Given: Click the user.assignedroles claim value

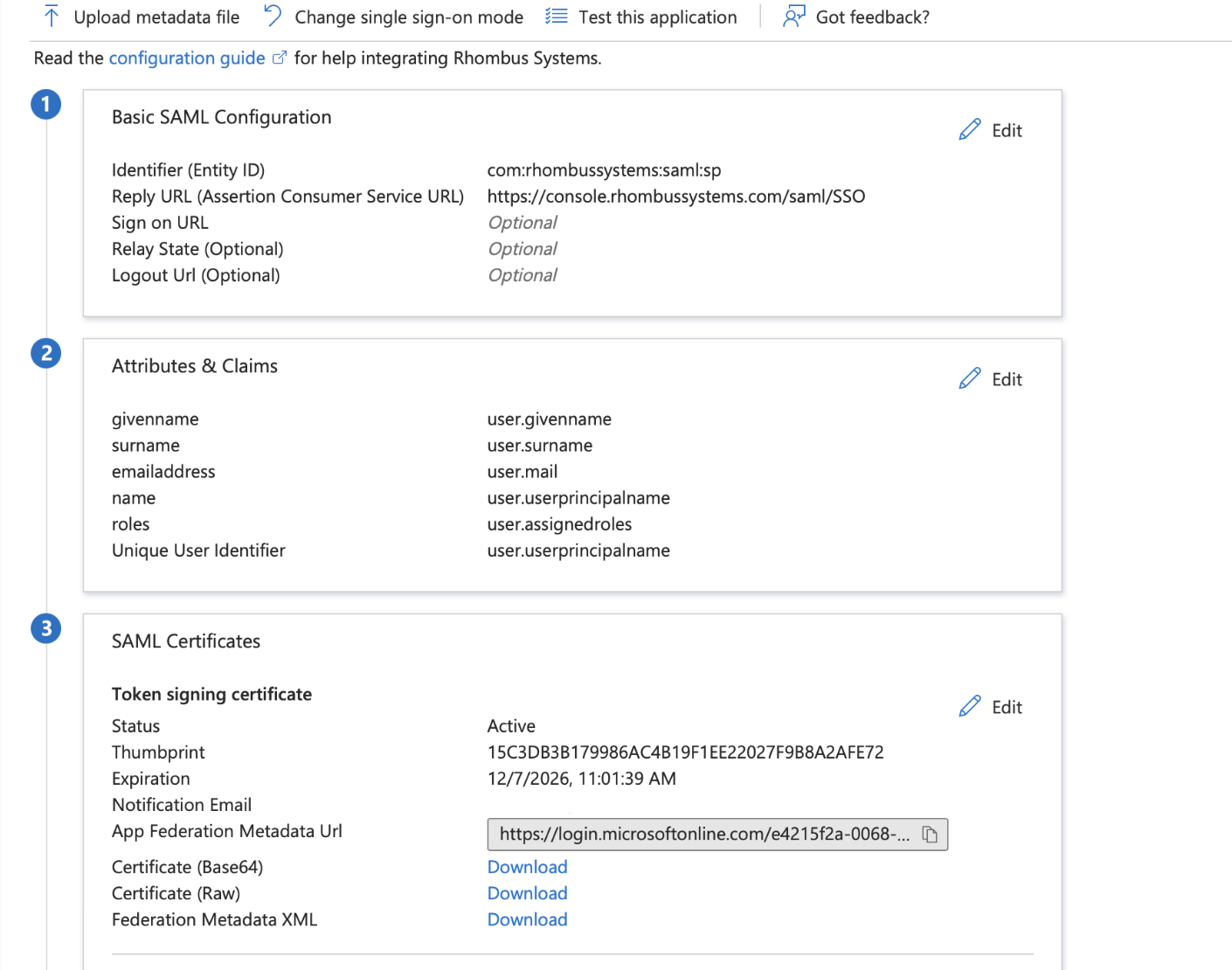Looking at the screenshot, I should [x=559, y=524].
